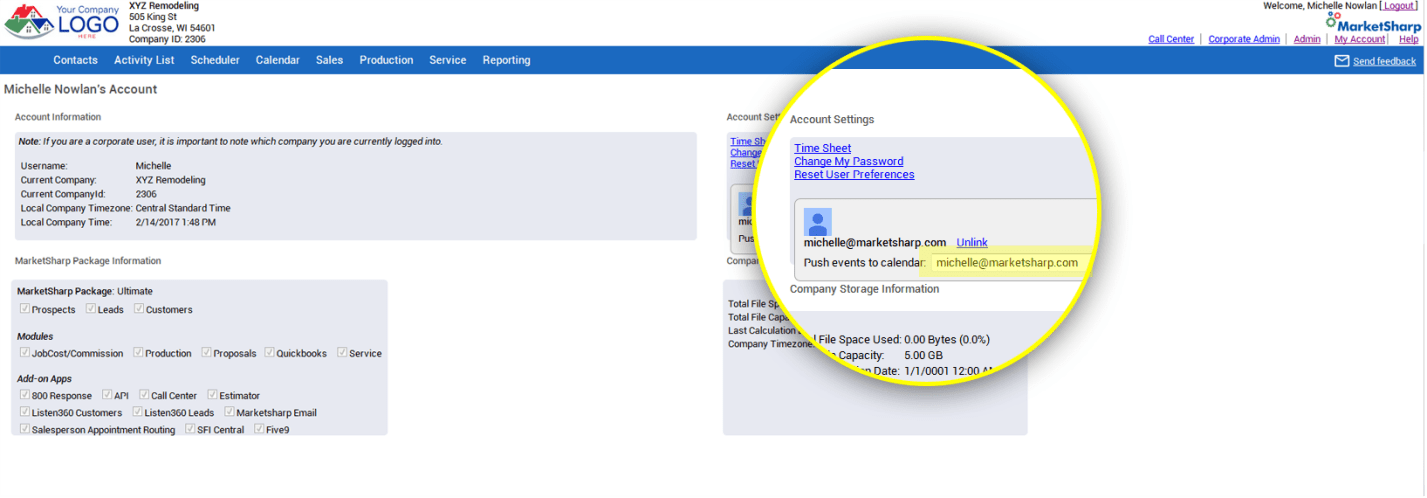Click the Company Storage Information heading in the magnified view
Viewport: 1427px width, 498px height.
[865, 289]
